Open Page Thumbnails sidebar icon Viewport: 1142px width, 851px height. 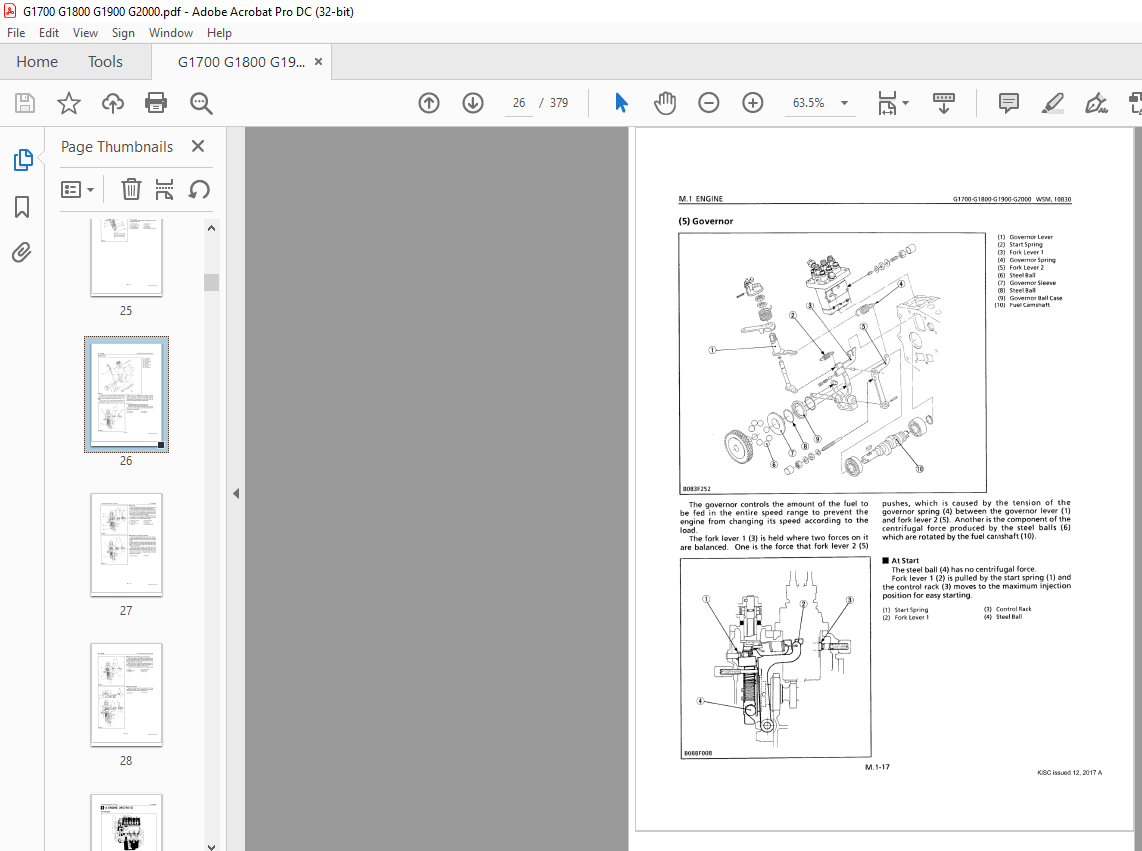point(23,160)
